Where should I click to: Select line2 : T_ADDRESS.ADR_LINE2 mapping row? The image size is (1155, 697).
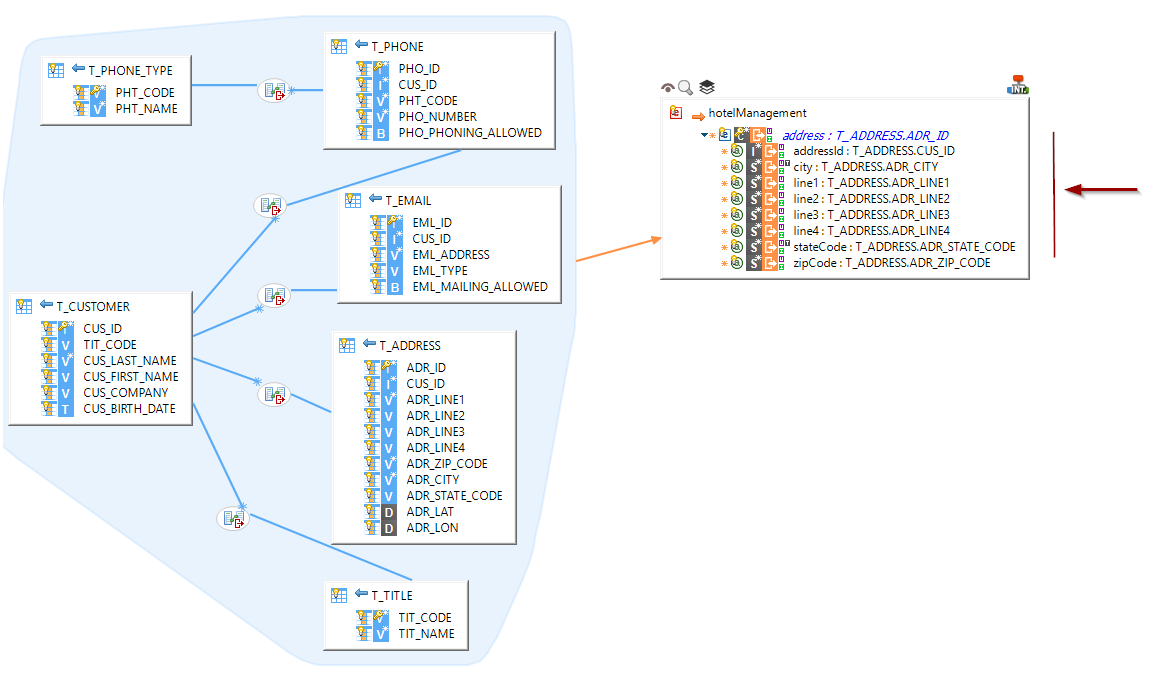[871, 199]
